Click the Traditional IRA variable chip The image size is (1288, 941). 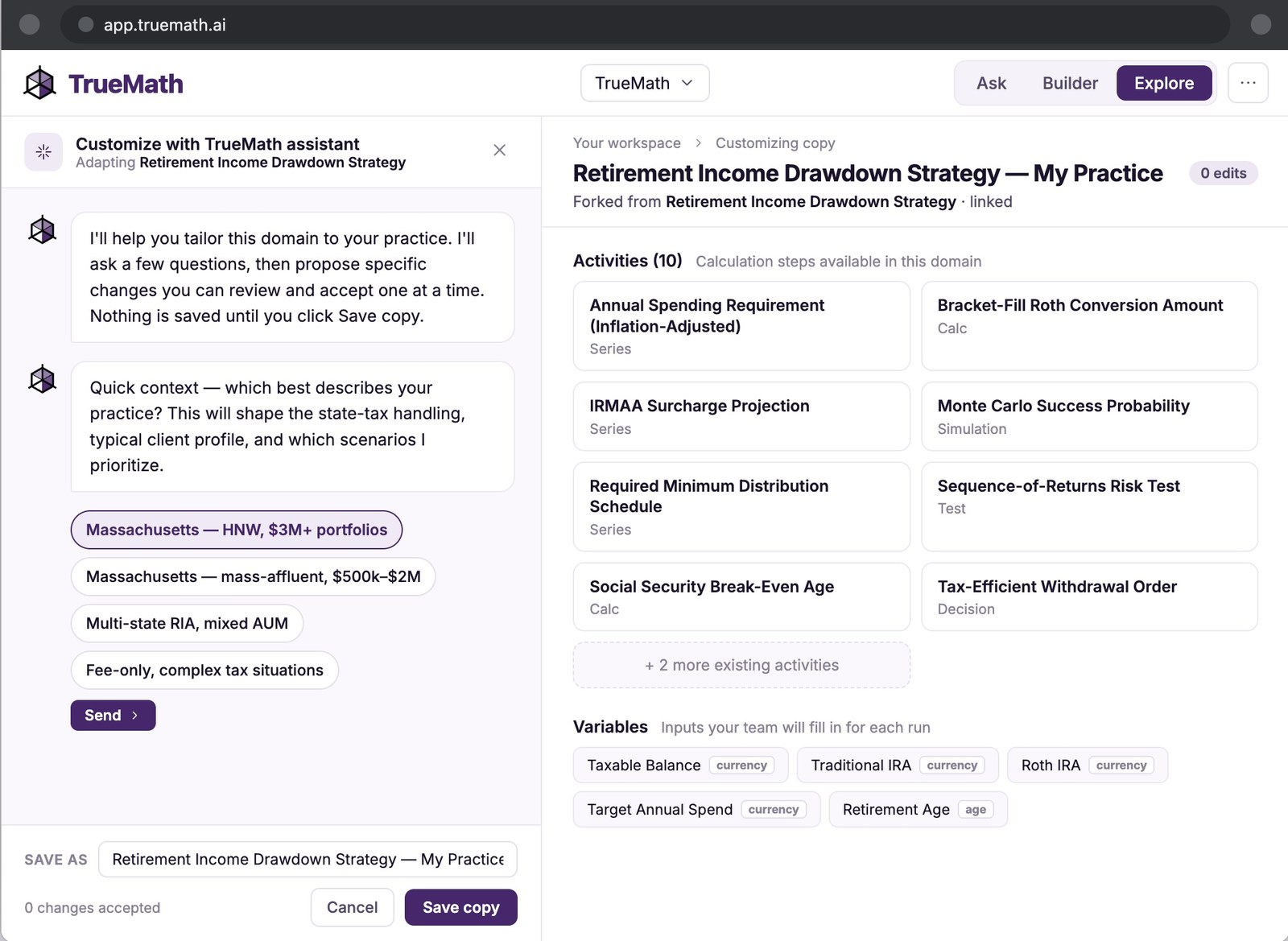(x=898, y=765)
